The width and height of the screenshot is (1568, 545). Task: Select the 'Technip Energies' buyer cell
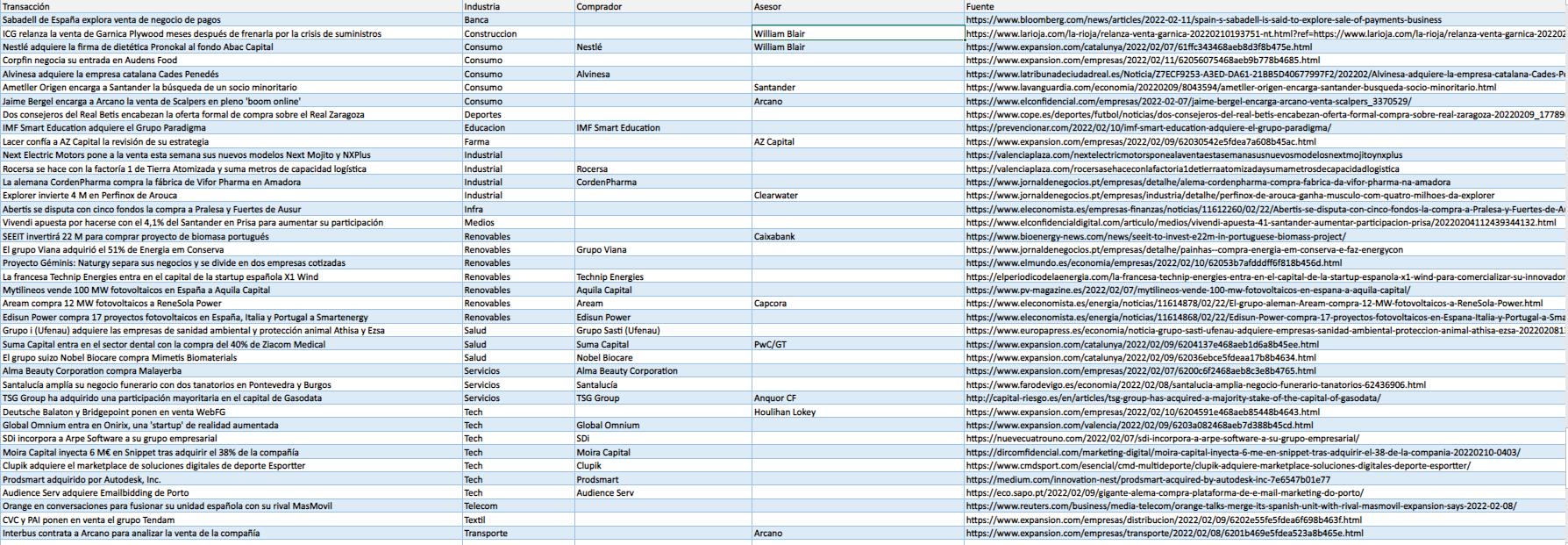[x=663, y=277]
